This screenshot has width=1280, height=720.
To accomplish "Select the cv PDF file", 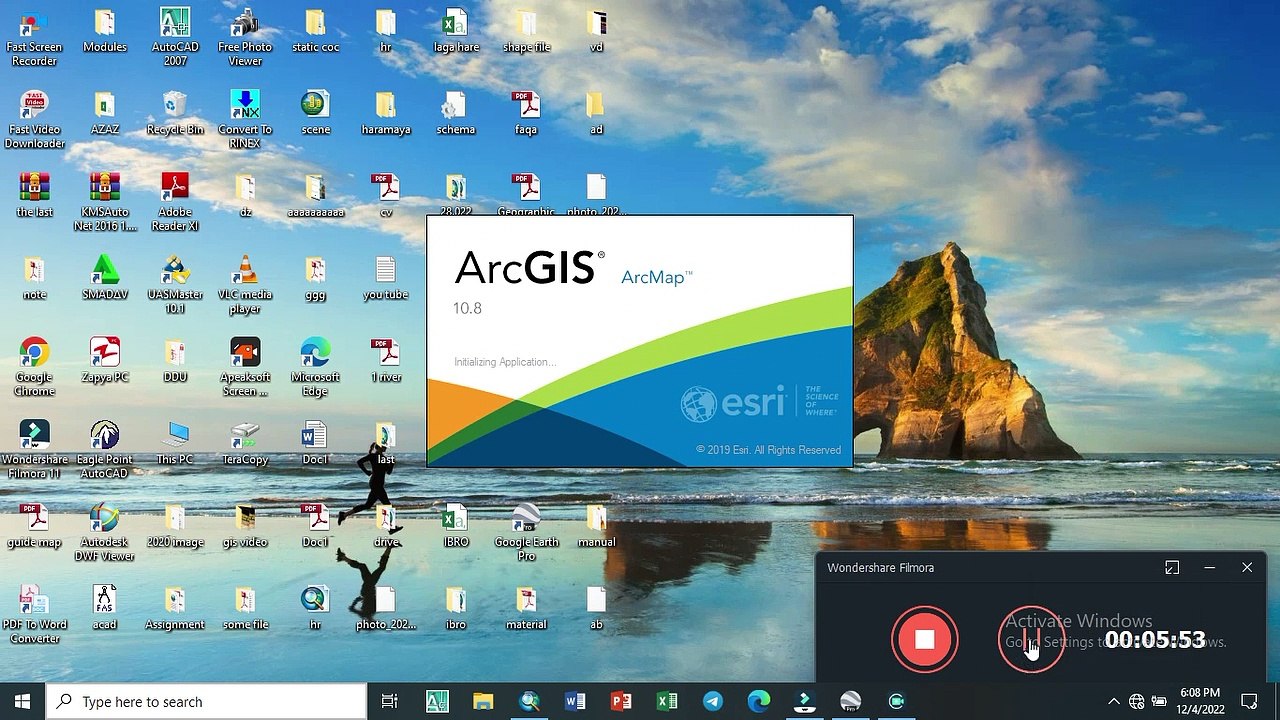I will coord(386,196).
